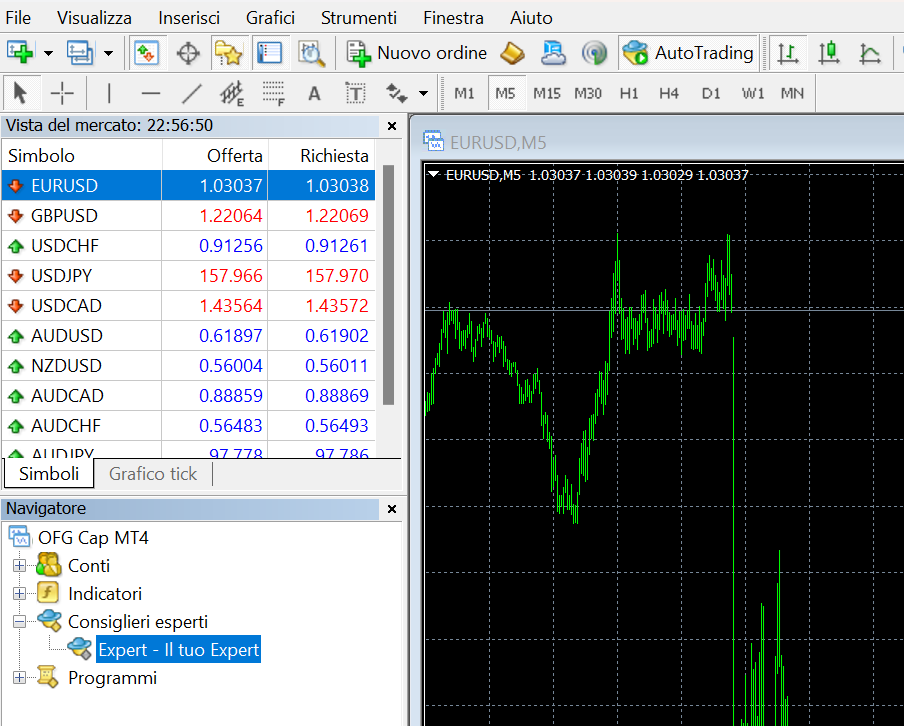The height and width of the screenshot is (726, 904).
Task: Select the M15 timeframe button
Action: 547,94
